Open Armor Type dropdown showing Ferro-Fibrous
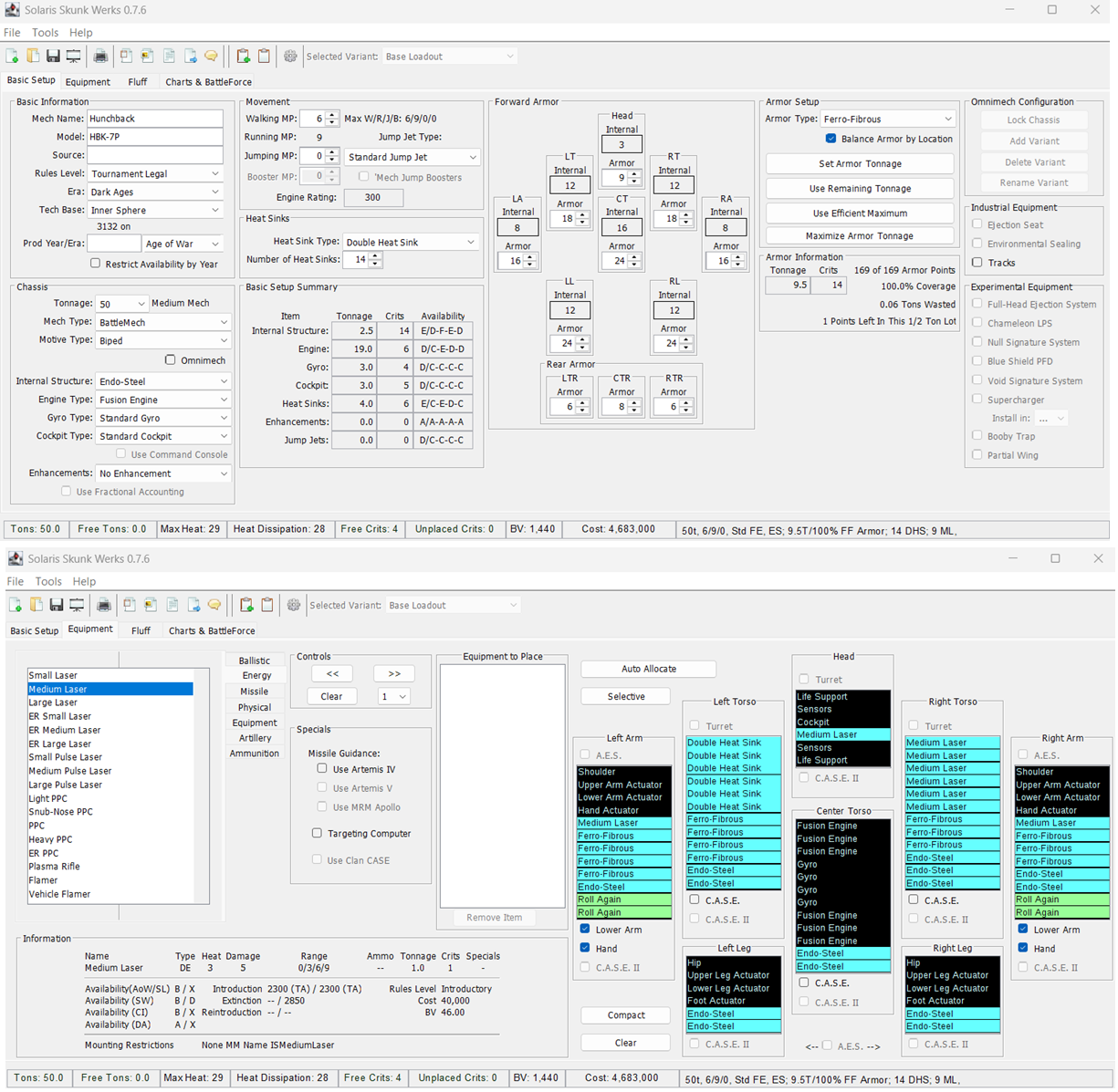This screenshot has height=1092, width=1118. coord(887,119)
